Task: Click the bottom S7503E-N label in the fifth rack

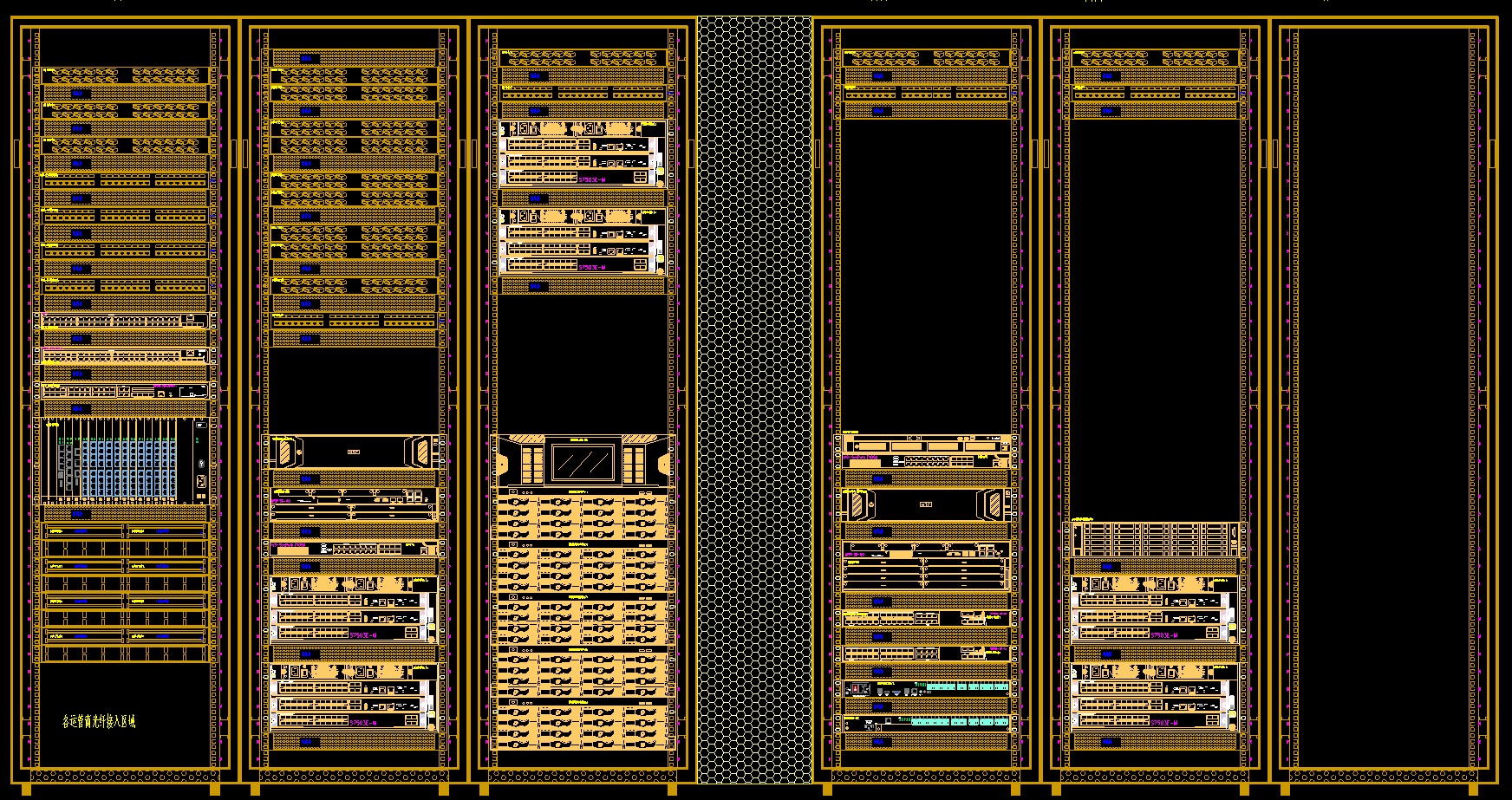Action: [x=1164, y=722]
